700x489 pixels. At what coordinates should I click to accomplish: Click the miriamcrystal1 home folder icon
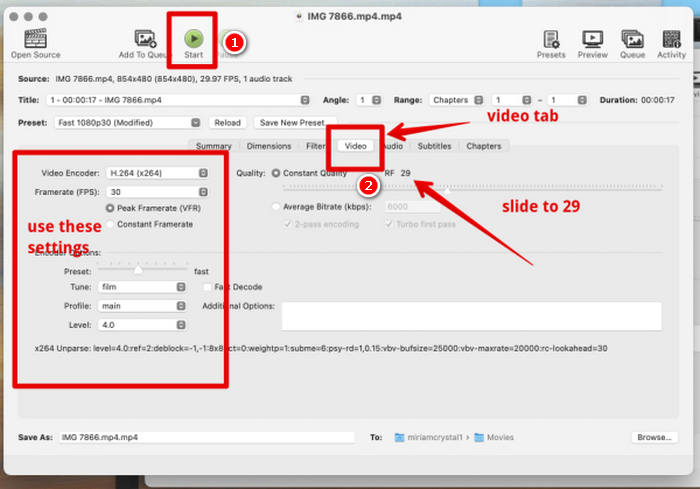(x=400, y=437)
